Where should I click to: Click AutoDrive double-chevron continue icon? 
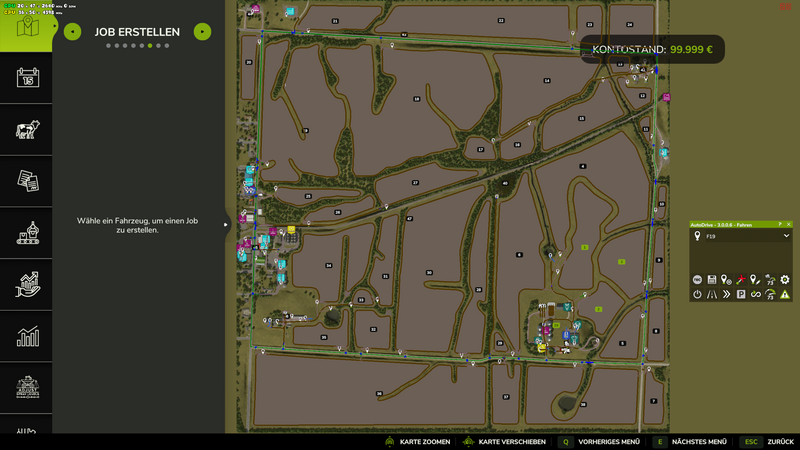coord(726,294)
